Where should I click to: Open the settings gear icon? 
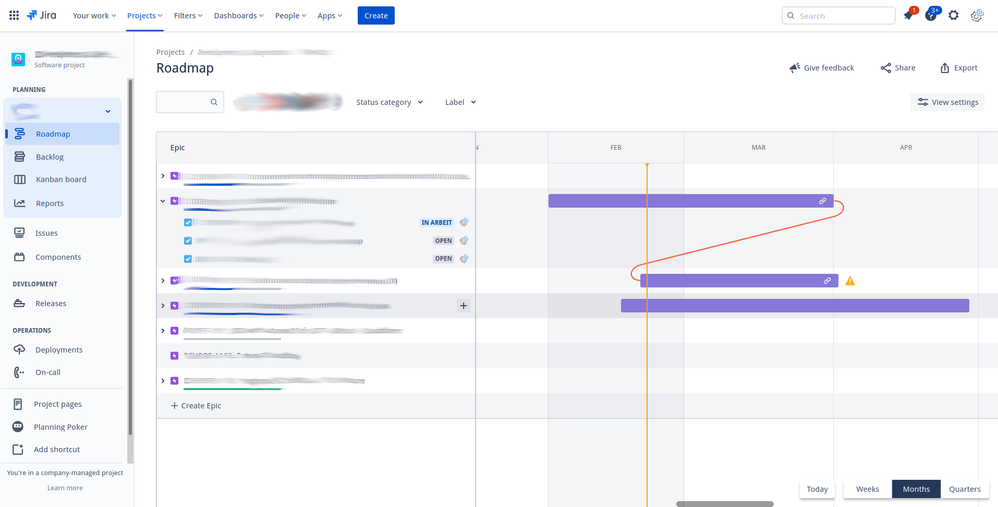(953, 15)
